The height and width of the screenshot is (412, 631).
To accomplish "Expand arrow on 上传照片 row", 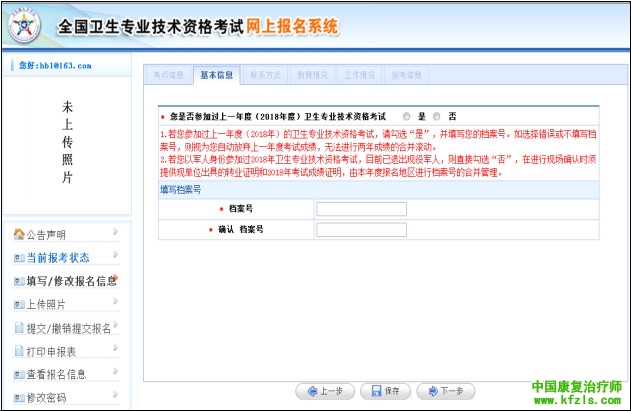I will pyautogui.click(x=115, y=301).
